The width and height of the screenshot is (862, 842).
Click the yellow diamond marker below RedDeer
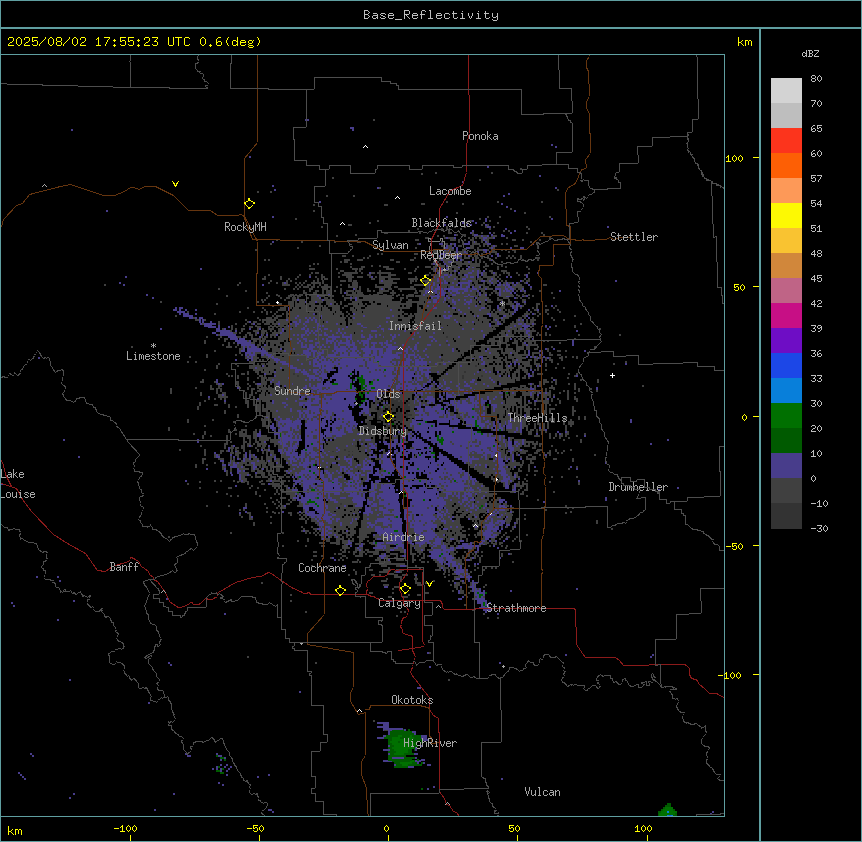click(x=425, y=281)
